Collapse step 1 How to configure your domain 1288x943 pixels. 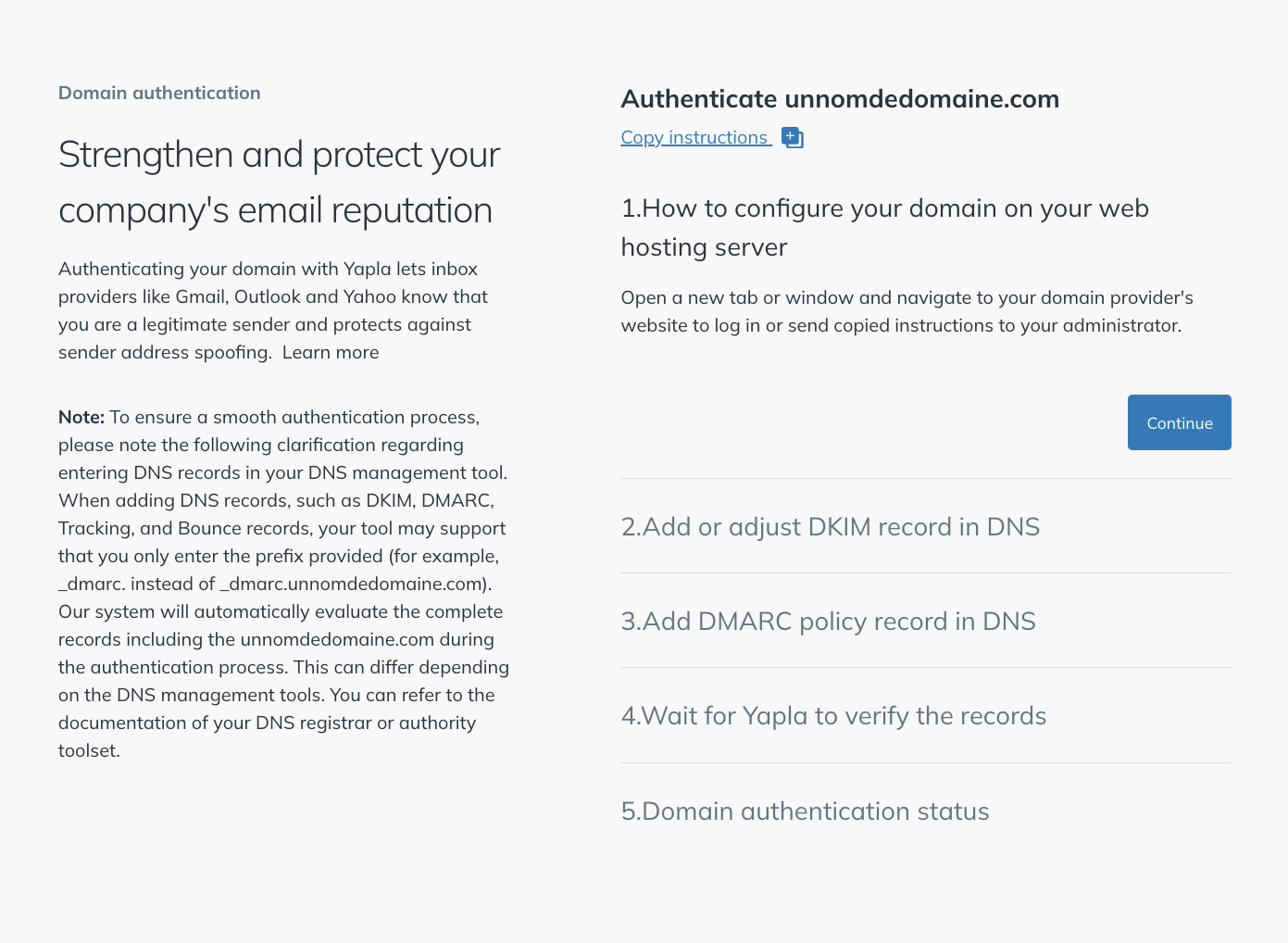click(x=884, y=227)
